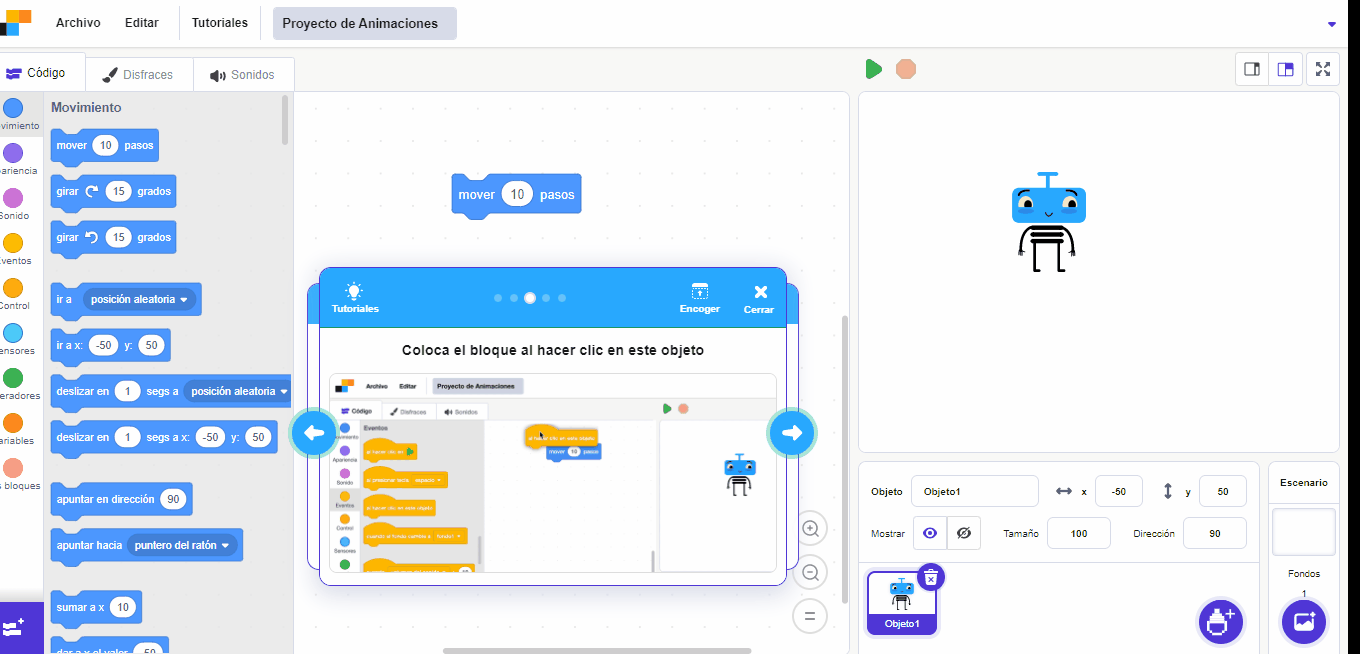1360x654 pixels.
Task: Zoom in the code workspace
Action: (x=811, y=528)
